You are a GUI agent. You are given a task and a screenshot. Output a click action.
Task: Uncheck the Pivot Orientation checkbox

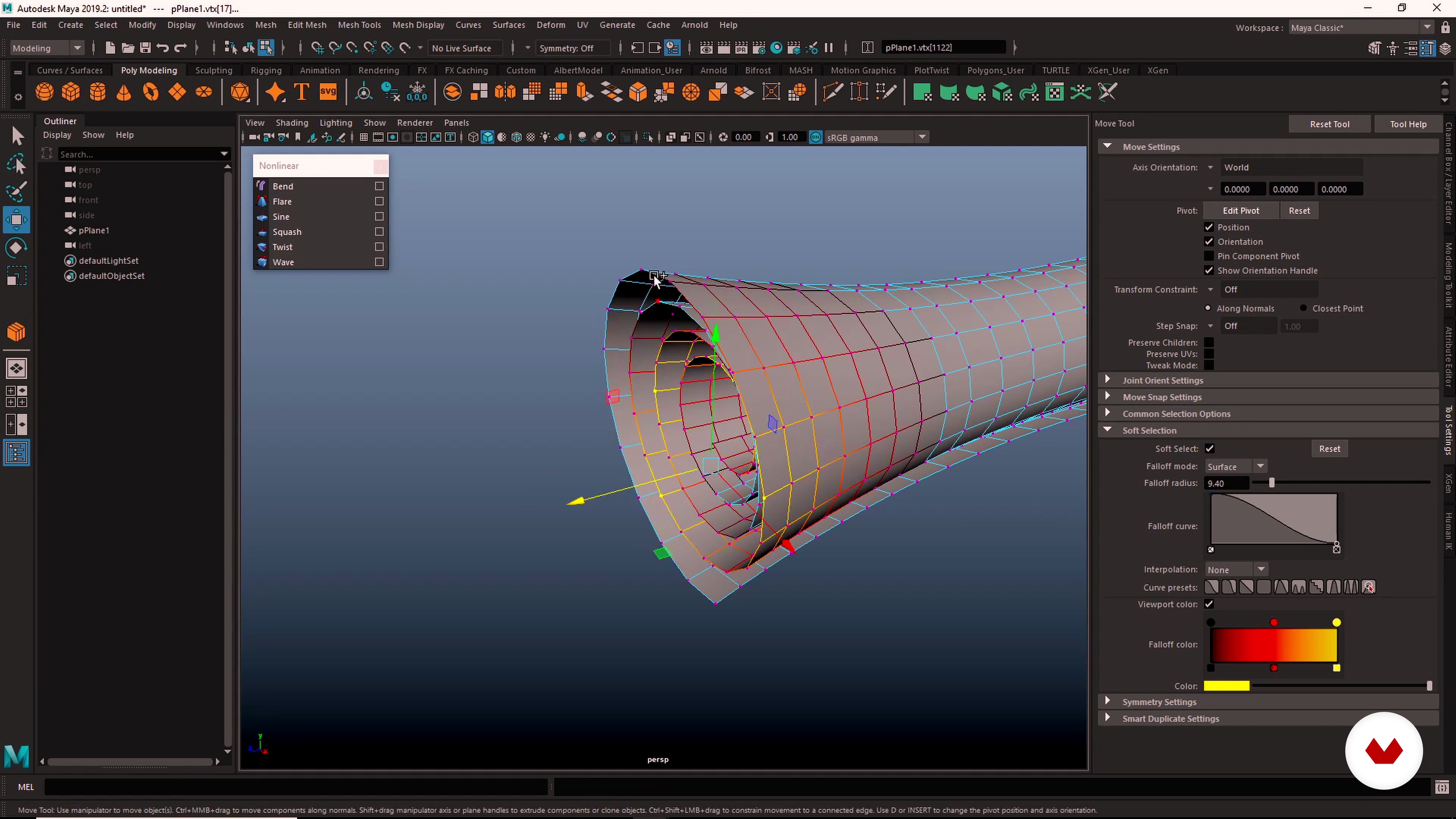(x=1209, y=242)
